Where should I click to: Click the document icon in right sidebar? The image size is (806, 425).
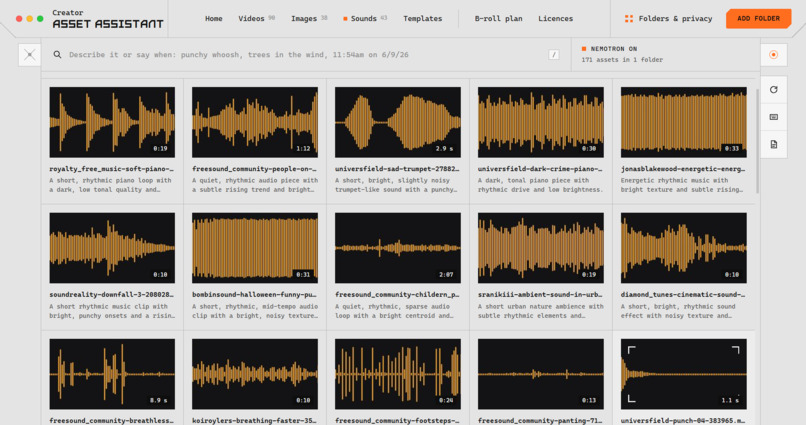[x=773, y=144]
